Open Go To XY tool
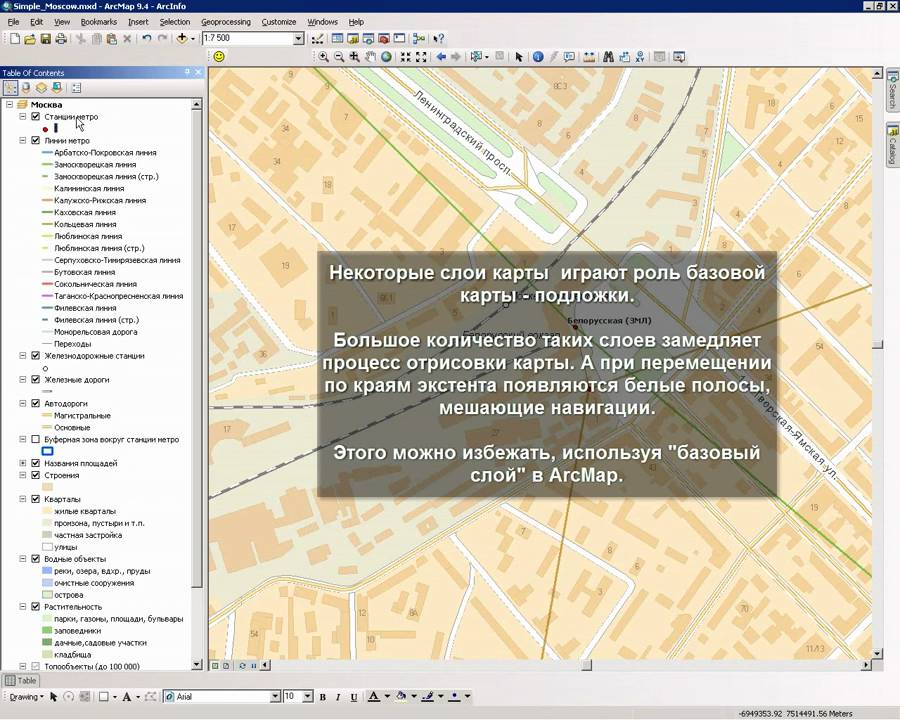Image resolution: width=900 pixels, height=720 pixels. pyautogui.click(x=639, y=57)
